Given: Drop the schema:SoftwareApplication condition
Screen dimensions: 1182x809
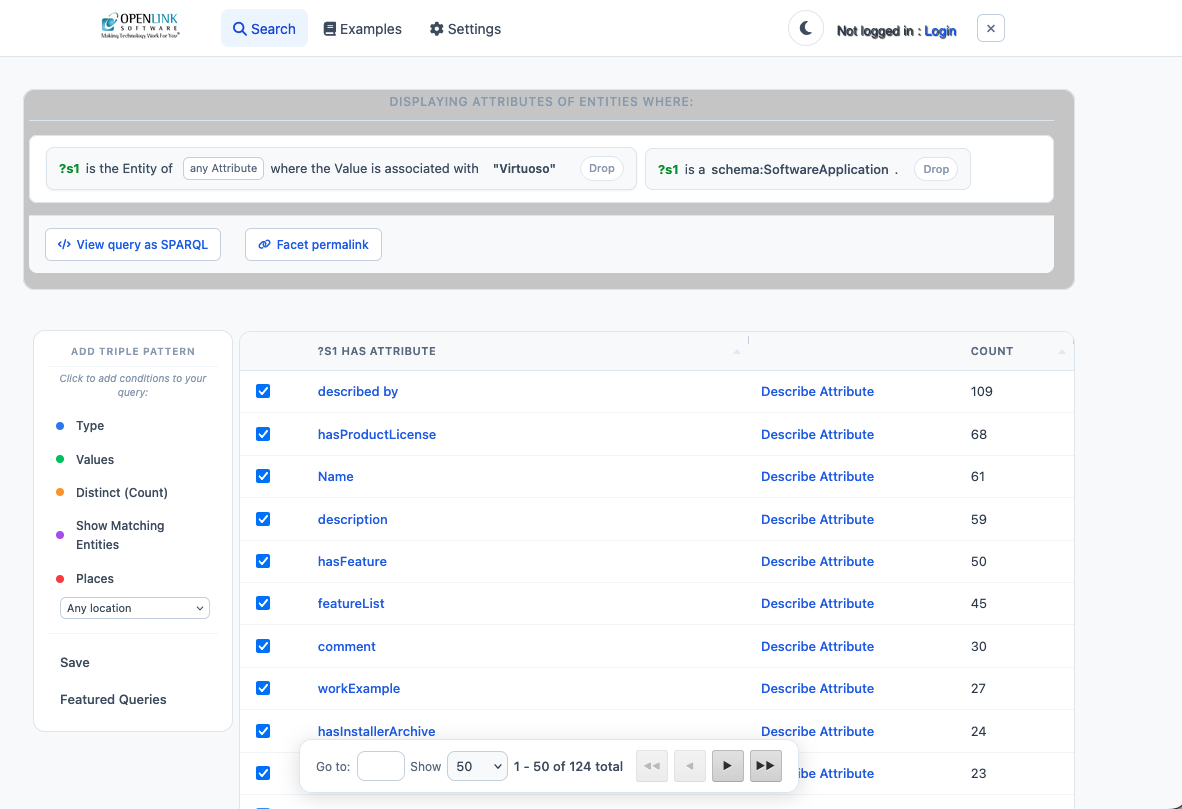Looking at the screenshot, I should click(935, 169).
